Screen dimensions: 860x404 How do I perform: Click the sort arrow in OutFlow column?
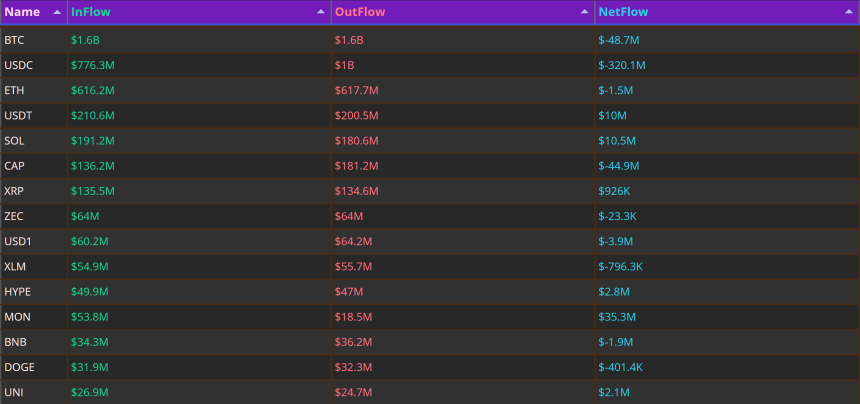click(x=585, y=12)
